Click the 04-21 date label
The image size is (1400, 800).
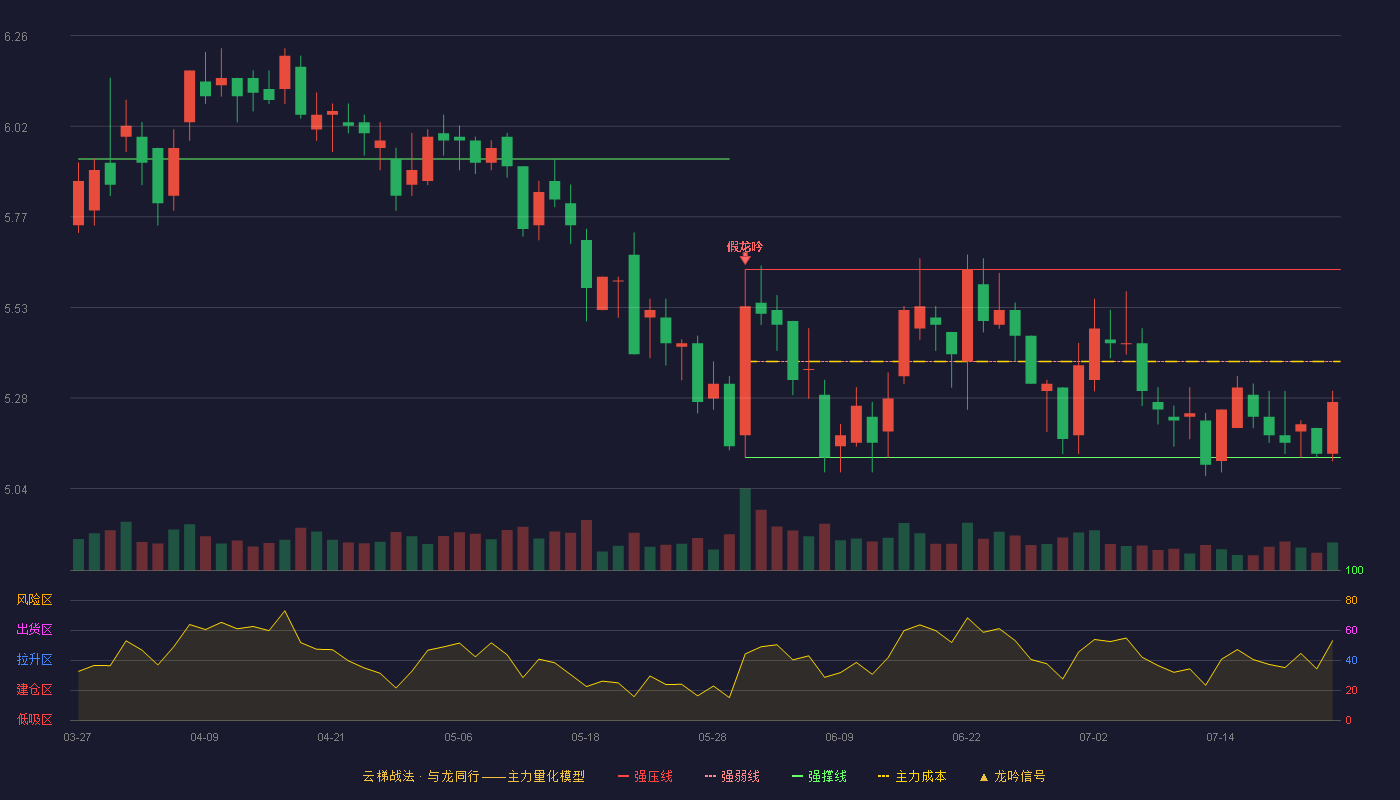tap(331, 737)
